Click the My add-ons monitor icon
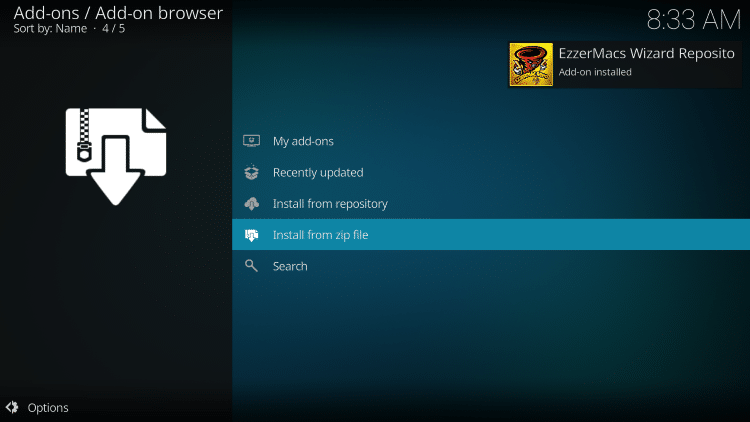This screenshot has width=750, height=422. [251, 141]
